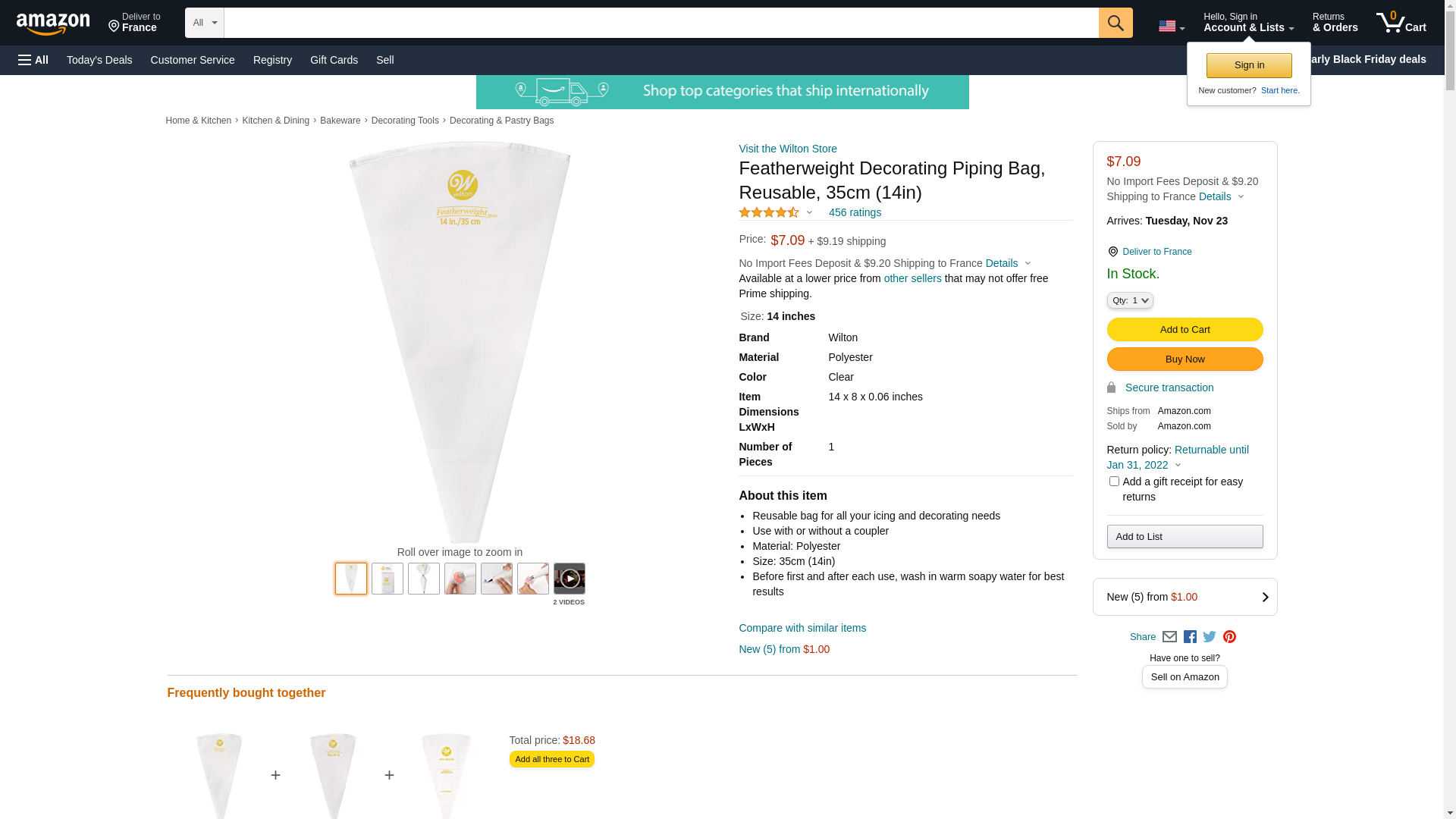1456x819 pixels.
Task: Expand the All search category dropdown
Action: pos(205,23)
